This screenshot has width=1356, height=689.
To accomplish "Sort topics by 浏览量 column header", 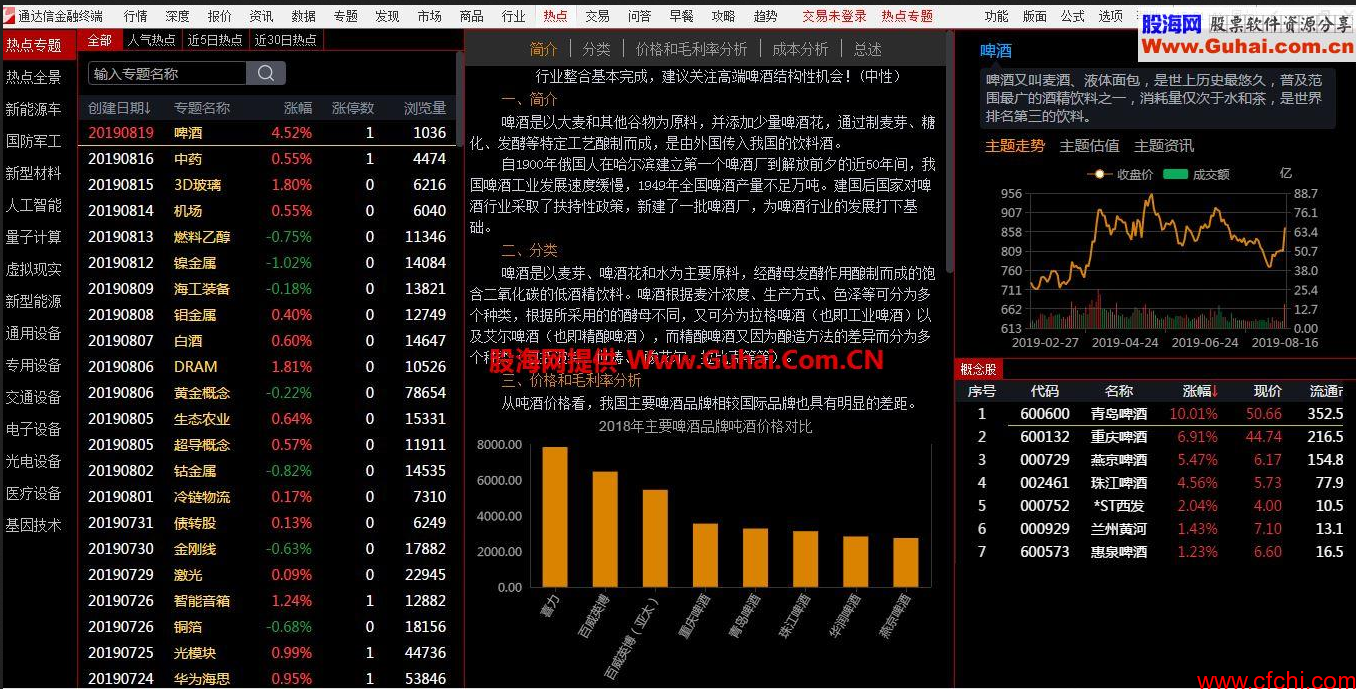I will (x=425, y=108).
